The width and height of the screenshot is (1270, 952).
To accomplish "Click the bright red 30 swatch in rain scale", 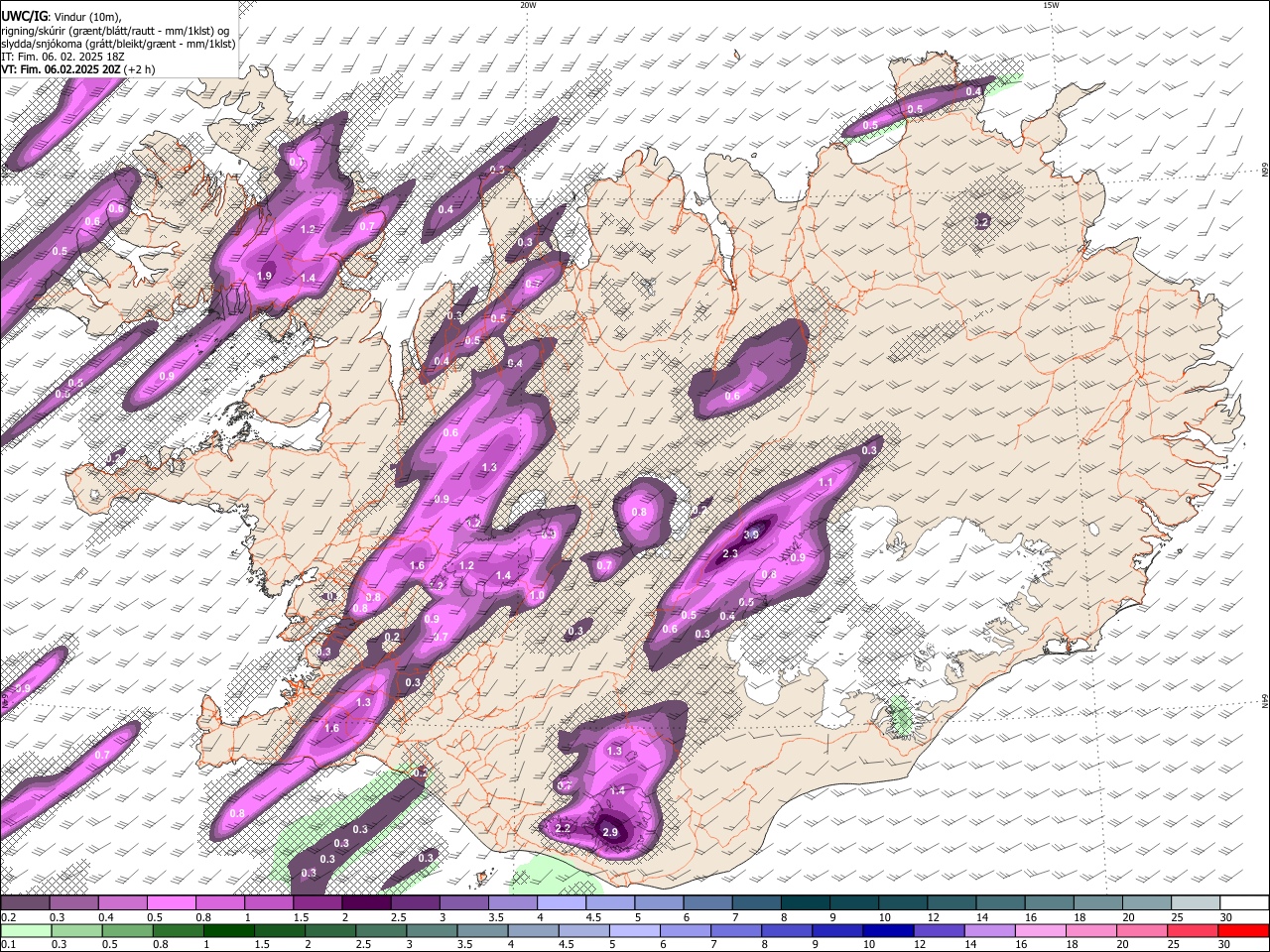I will [1244, 930].
